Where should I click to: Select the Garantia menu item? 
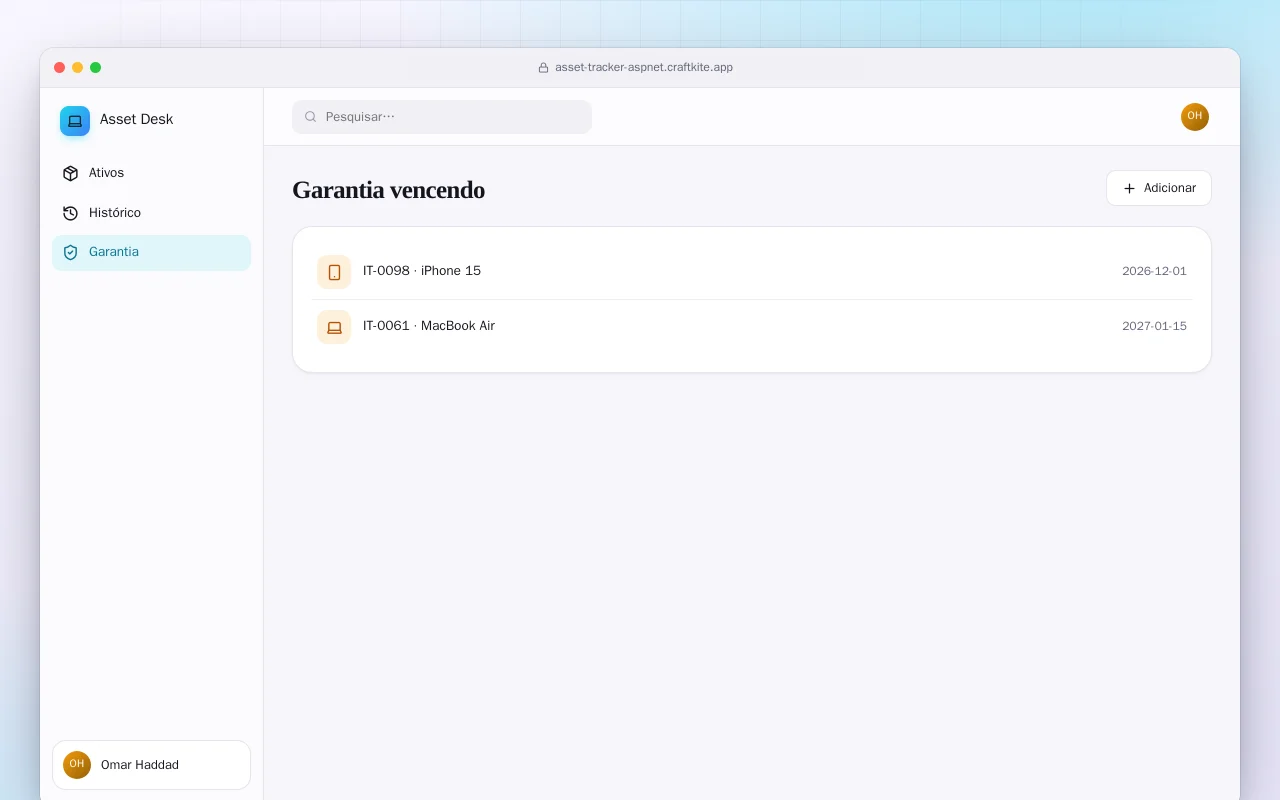click(x=152, y=252)
